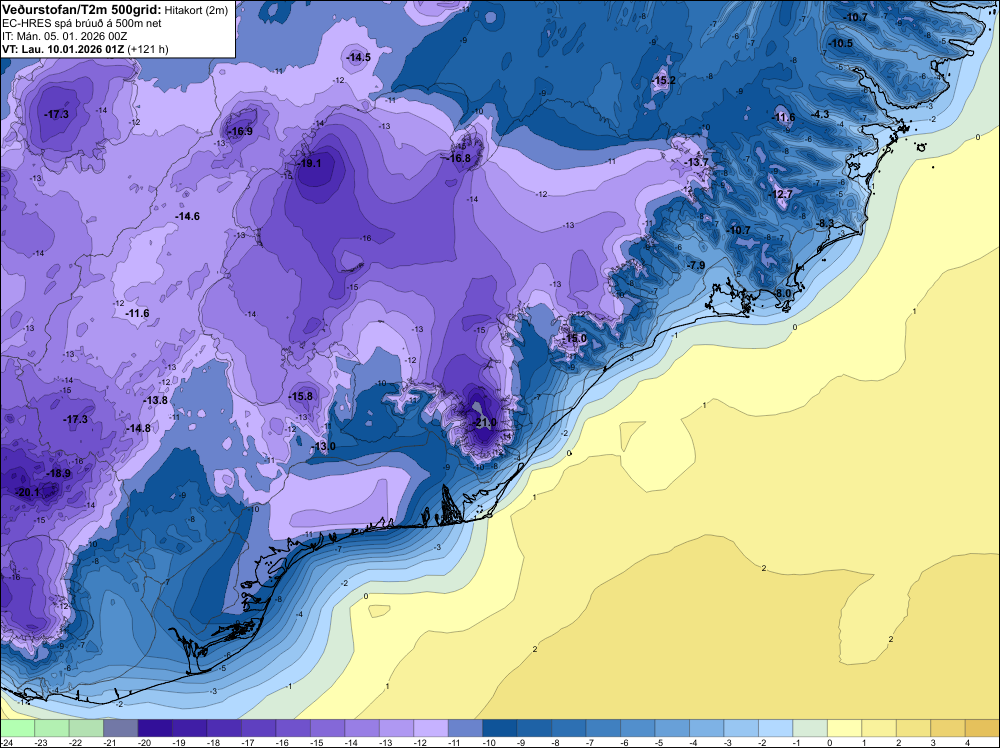Click the legend swatch labeled -24
The width and height of the screenshot is (1000, 748).
tap(17, 728)
